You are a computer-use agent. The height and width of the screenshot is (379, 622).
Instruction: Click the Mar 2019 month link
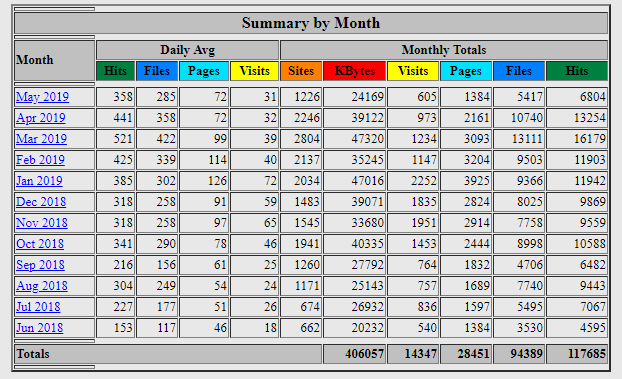(42, 139)
